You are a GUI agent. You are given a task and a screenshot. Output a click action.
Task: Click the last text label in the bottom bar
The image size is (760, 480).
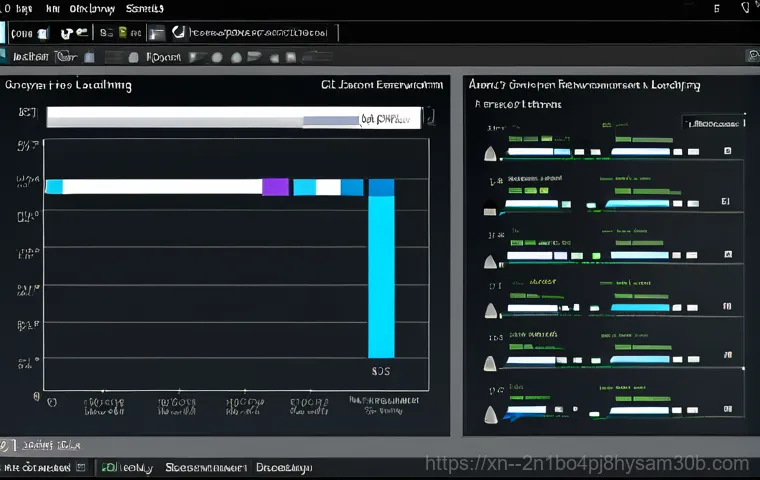(x=284, y=467)
